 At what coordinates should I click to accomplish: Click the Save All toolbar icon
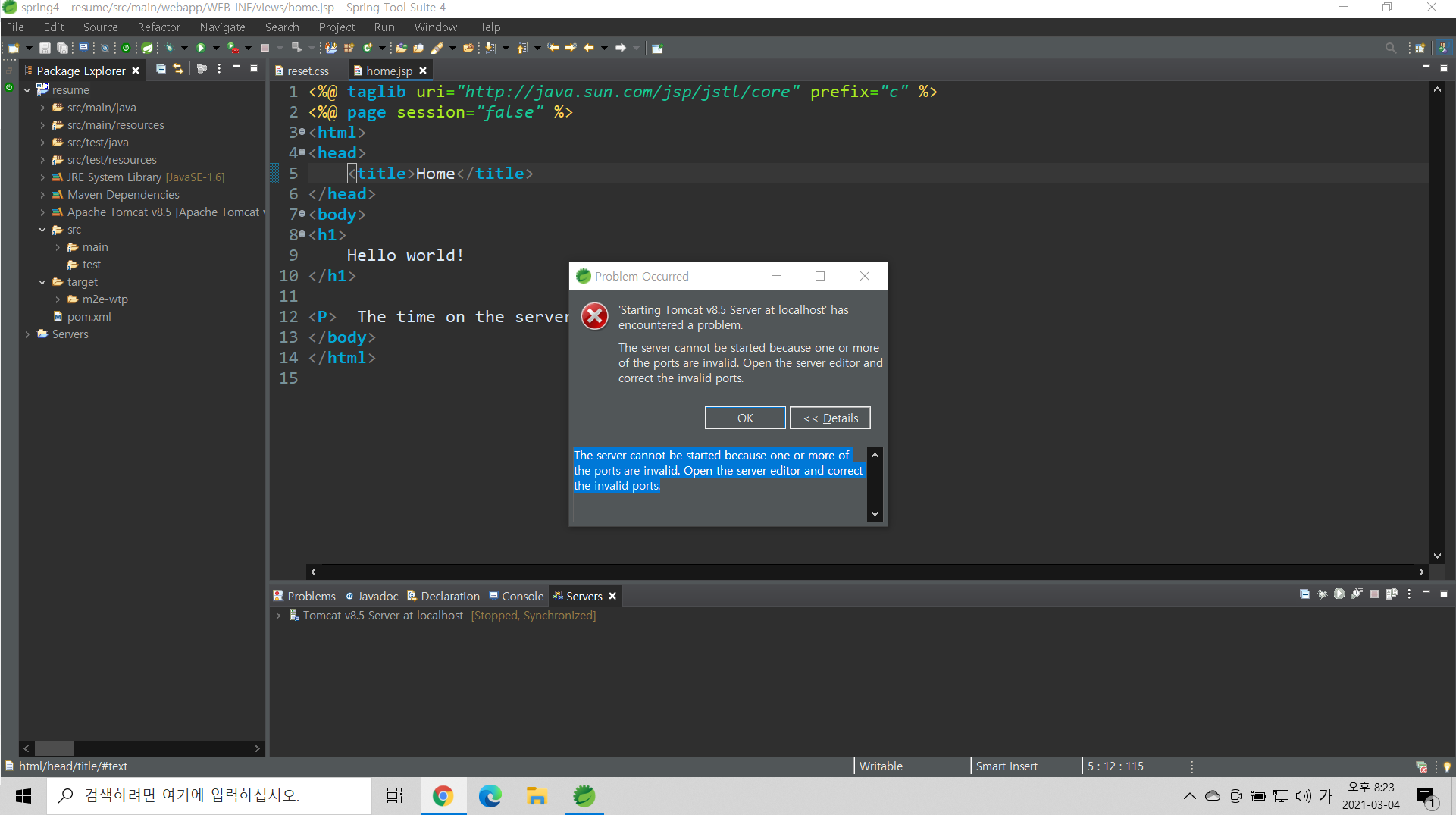click(x=62, y=48)
